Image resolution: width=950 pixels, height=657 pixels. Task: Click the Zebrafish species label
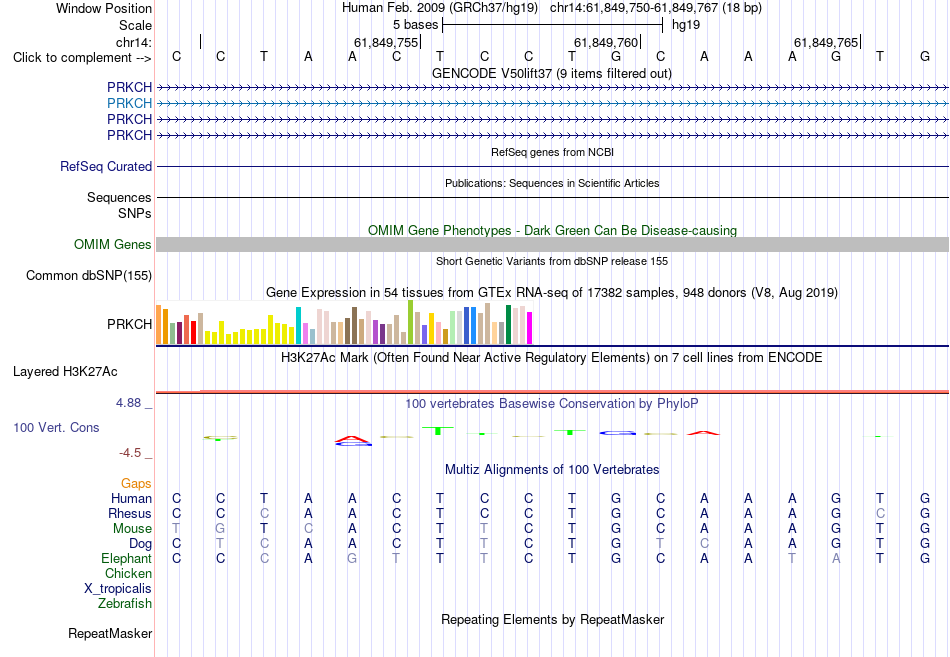tap(125, 604)
